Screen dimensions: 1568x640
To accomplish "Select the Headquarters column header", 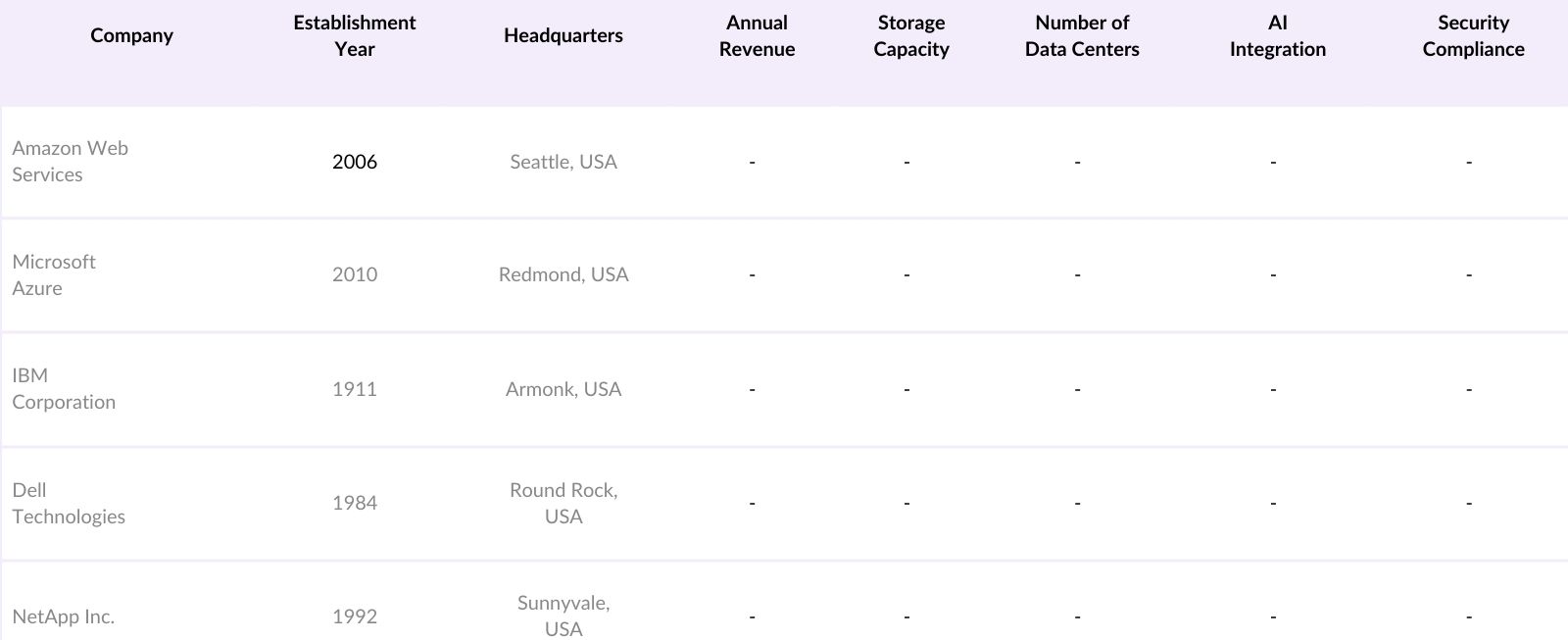I will tap(563, 36).
